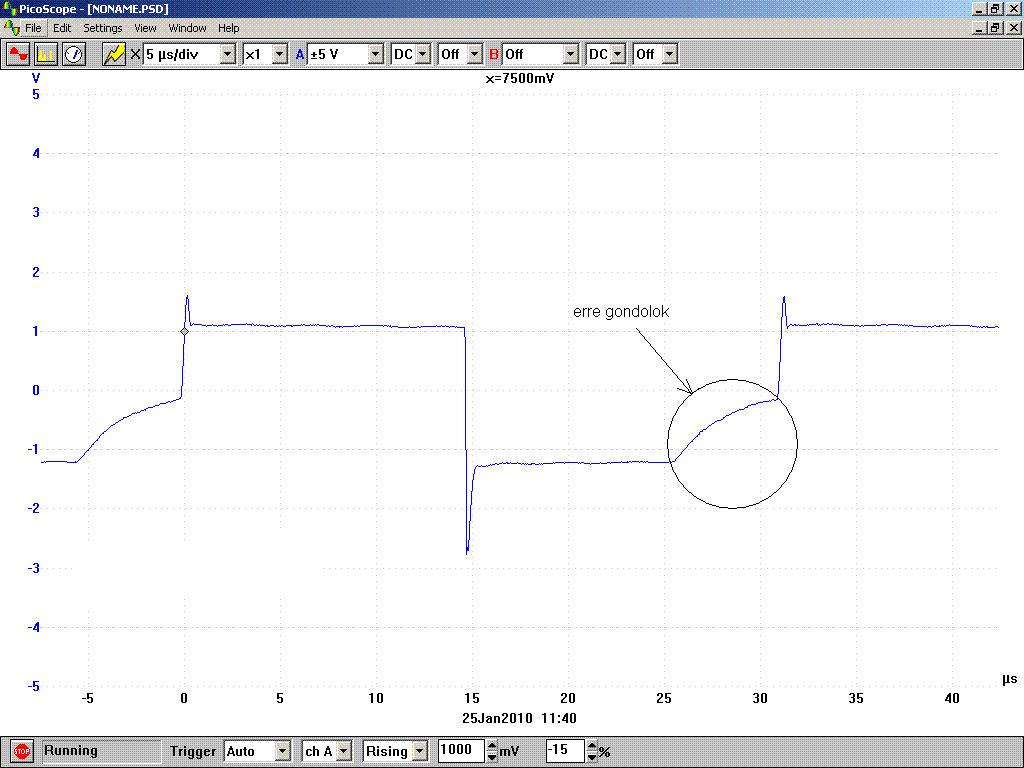
Task: Open the Help menu
Action: pos(229,28)
